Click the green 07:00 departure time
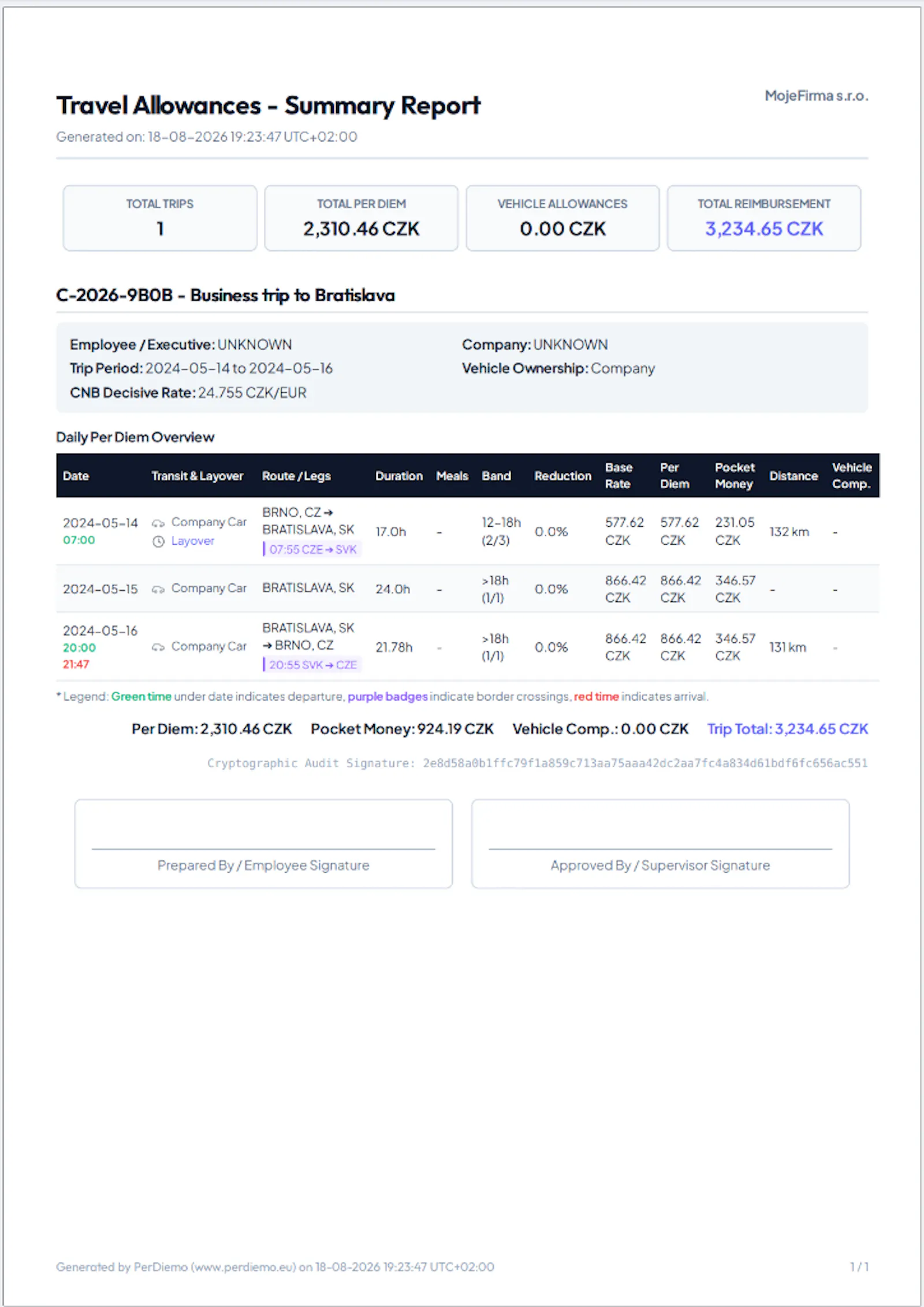This screenshot has height=1307, width=924. (79, 540)
